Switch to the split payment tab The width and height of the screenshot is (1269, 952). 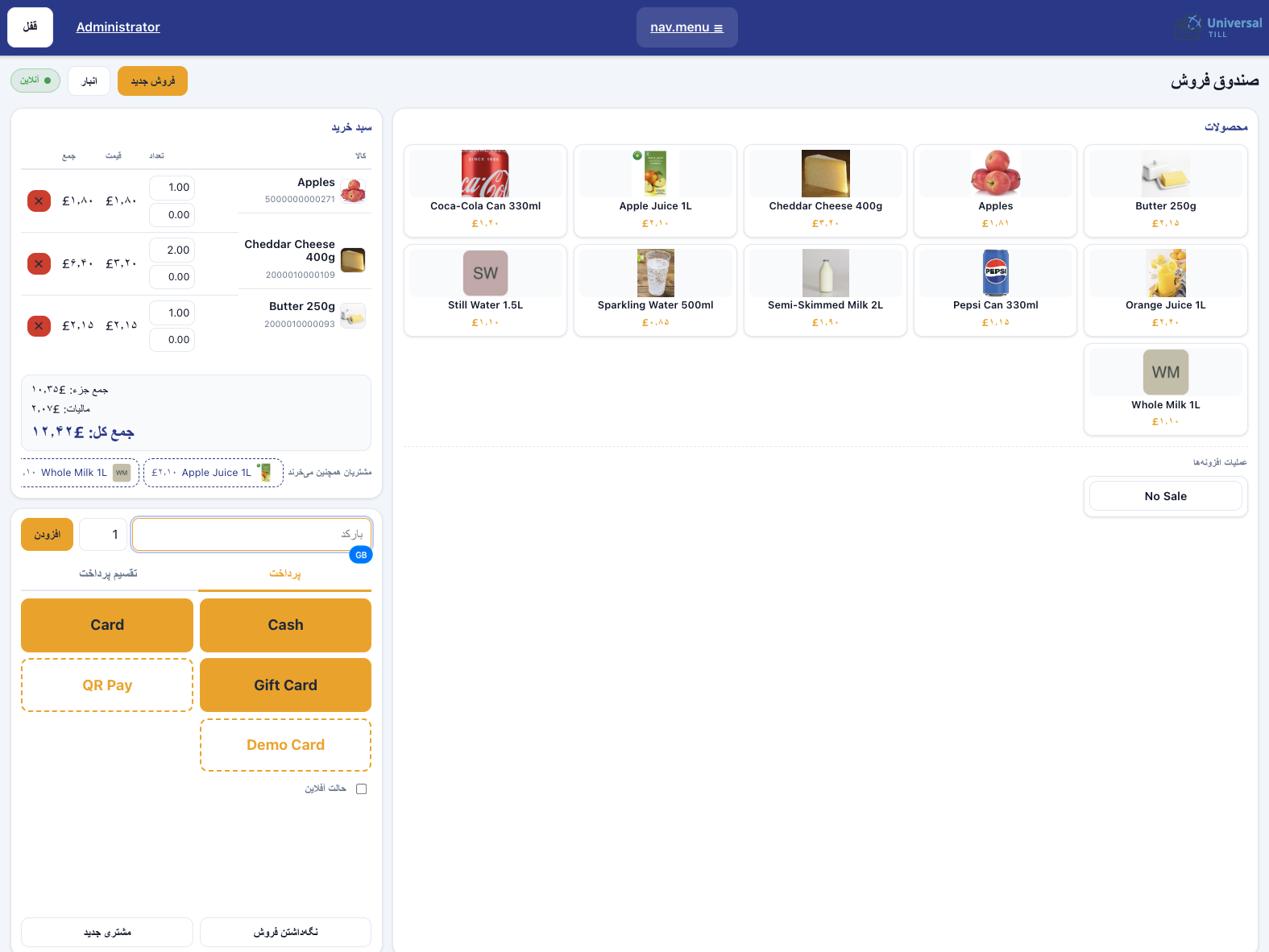click(108, 573)
